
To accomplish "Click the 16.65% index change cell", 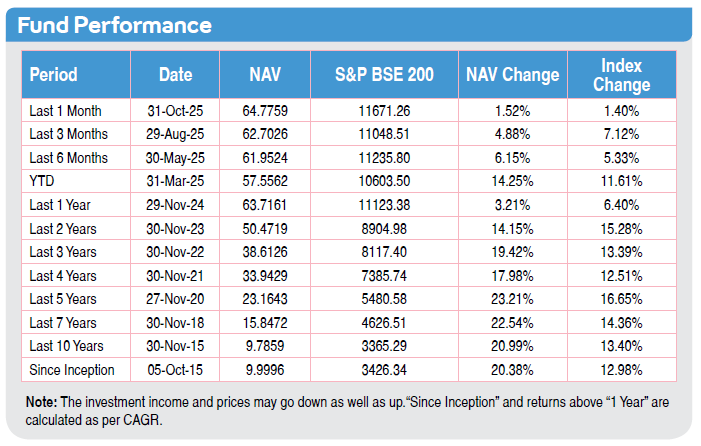I will (x=621, y=299).
